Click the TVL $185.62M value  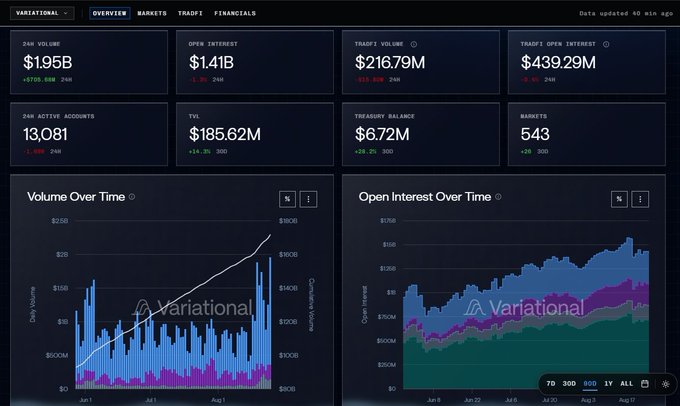(x=225, y=134)
